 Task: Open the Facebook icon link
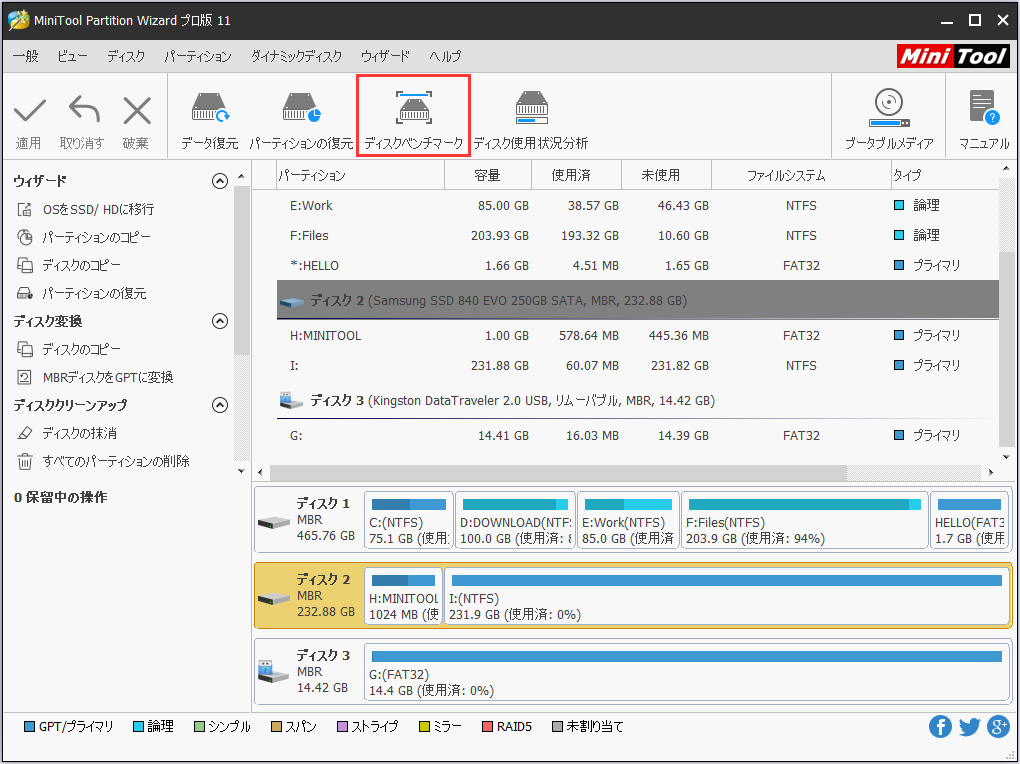pos(940,727)
